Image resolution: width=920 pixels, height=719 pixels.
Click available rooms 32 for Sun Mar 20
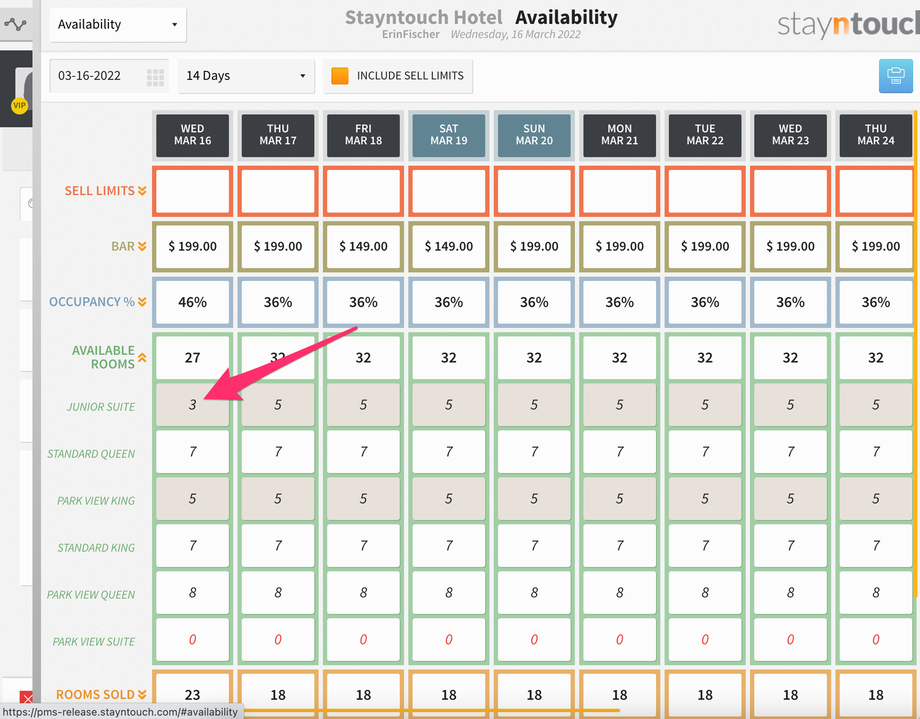pyautogui.click(x=534, y=357)
